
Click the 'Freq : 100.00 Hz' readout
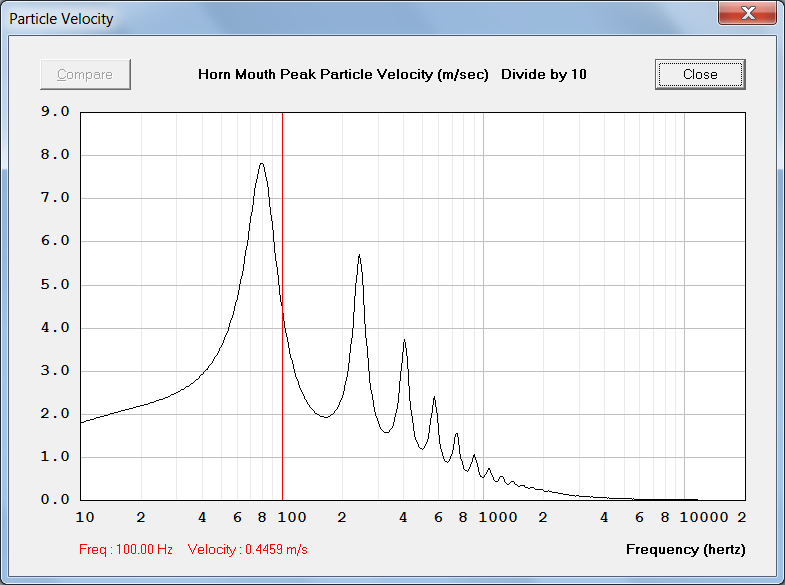point(126,549)
